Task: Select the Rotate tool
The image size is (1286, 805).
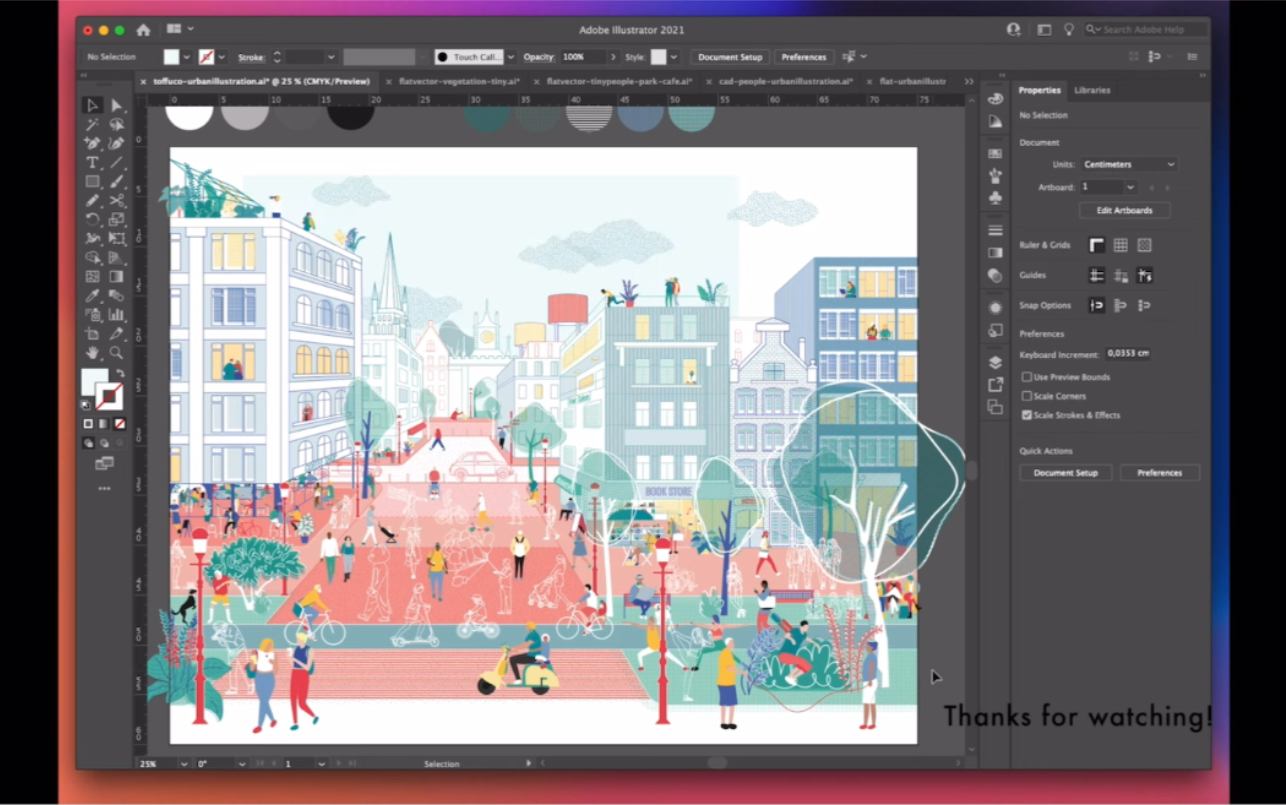Action: [92, 219]
